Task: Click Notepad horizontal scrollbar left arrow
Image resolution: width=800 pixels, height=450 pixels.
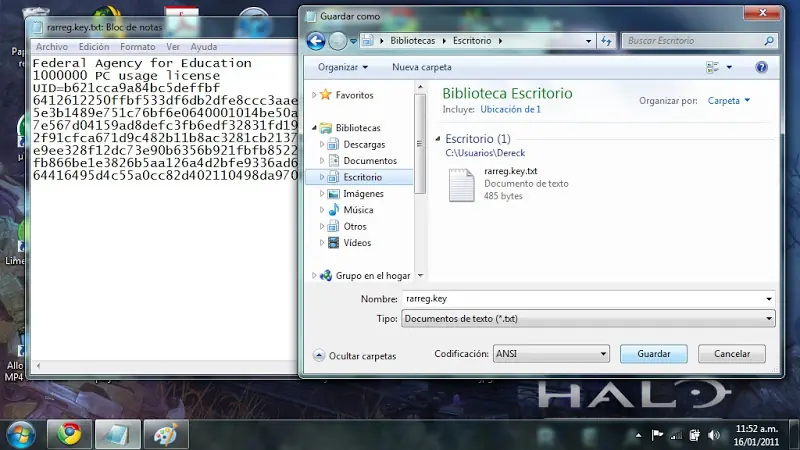Action: tap(38, 365)
